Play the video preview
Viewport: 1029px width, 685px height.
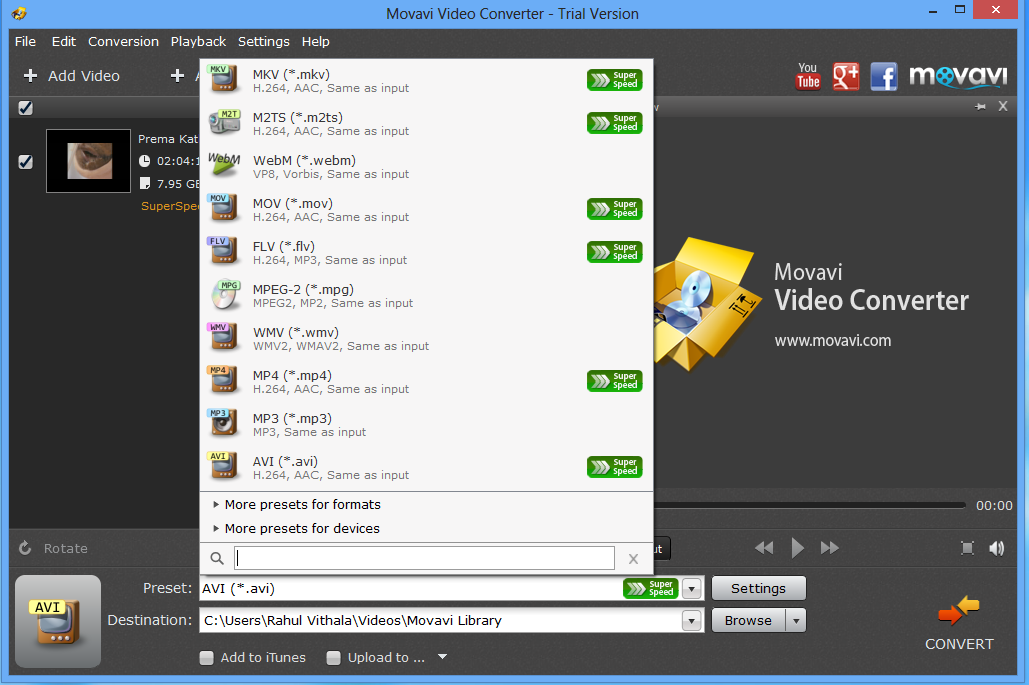coord(797,548)
